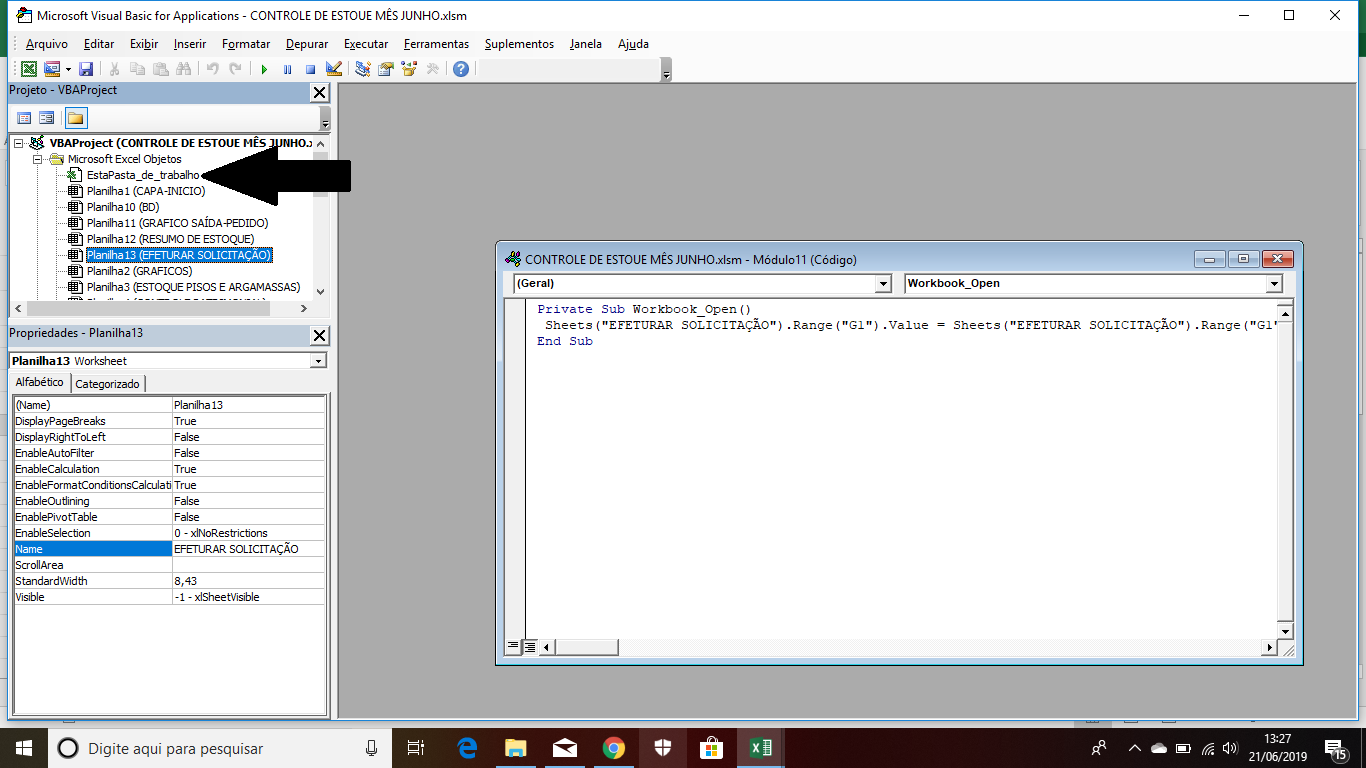Open the Object Browser toolbar icon

[409, 69]
